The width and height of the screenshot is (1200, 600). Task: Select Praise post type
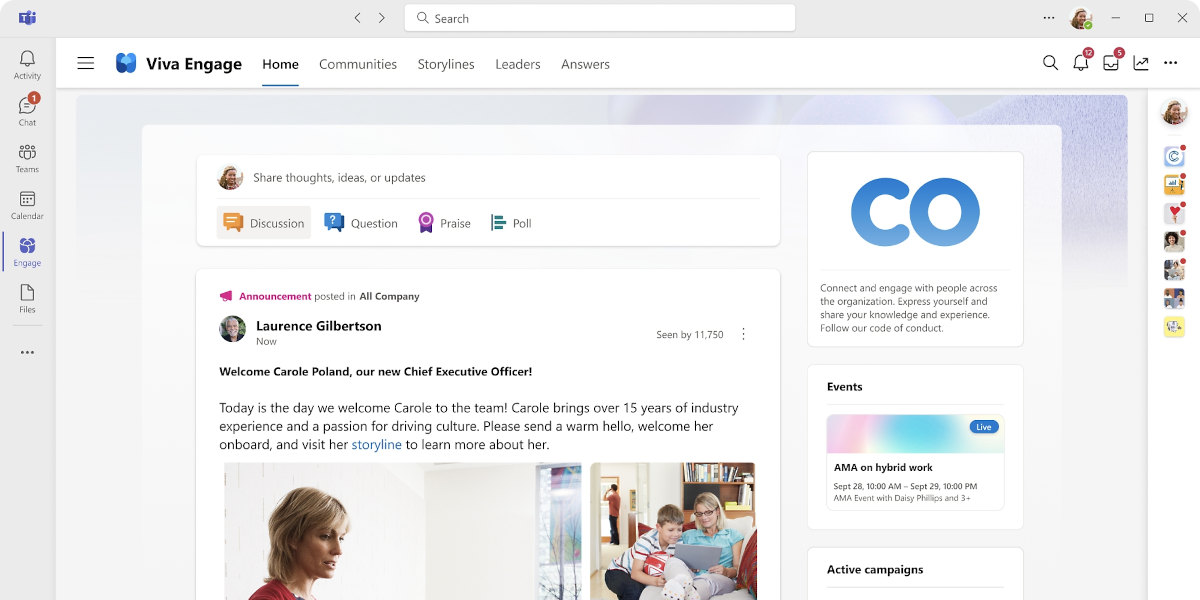coord(444,223)
